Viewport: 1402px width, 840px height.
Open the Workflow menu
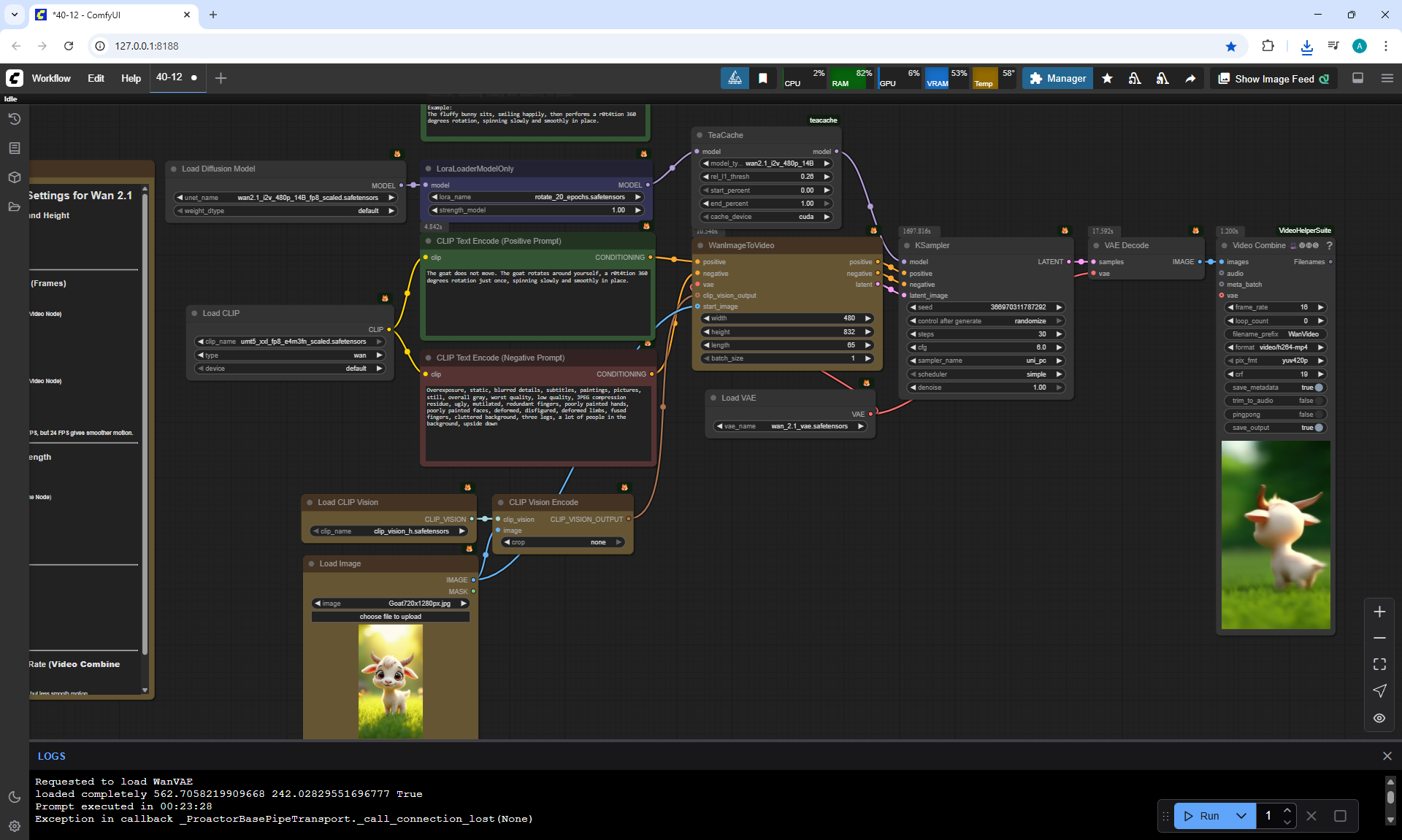[51, 78]
